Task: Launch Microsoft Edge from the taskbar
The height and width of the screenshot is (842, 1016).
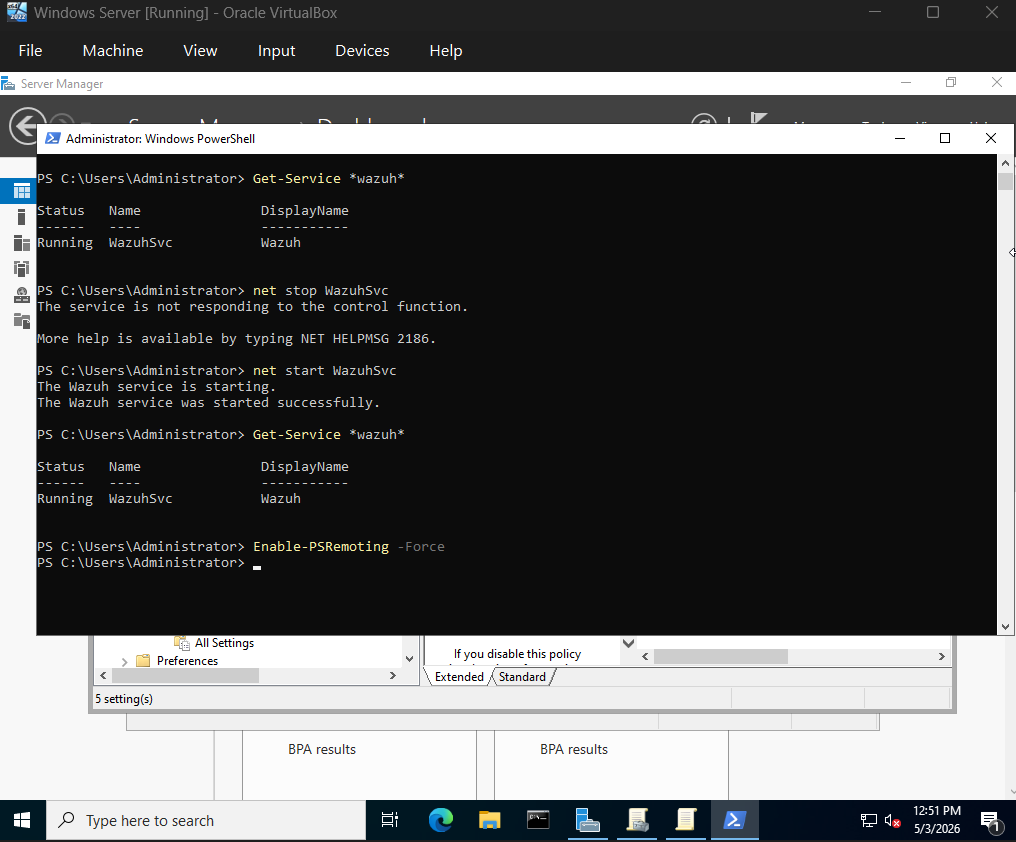Action: pos(441,821)
